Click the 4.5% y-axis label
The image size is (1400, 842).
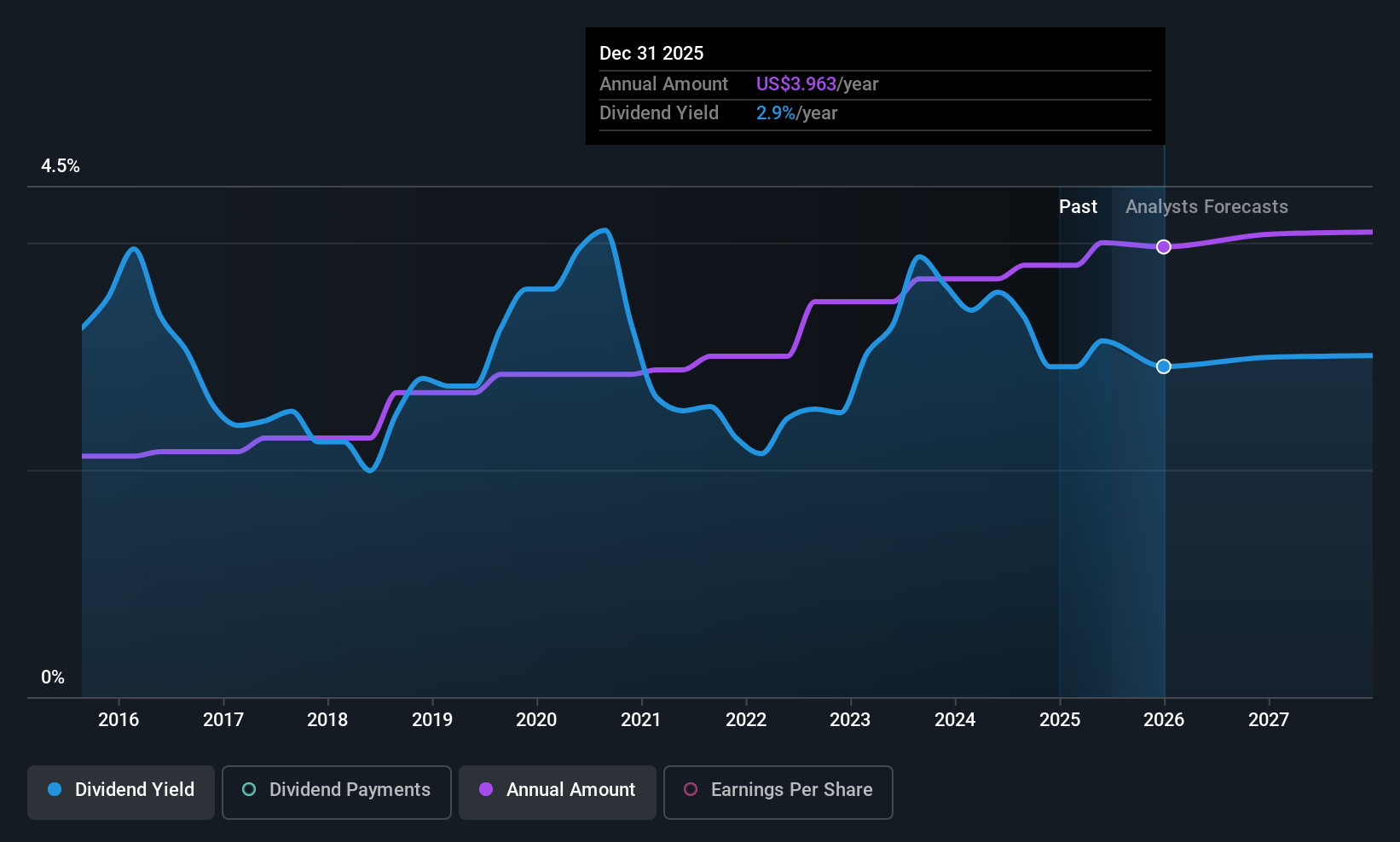click(61, 166)
